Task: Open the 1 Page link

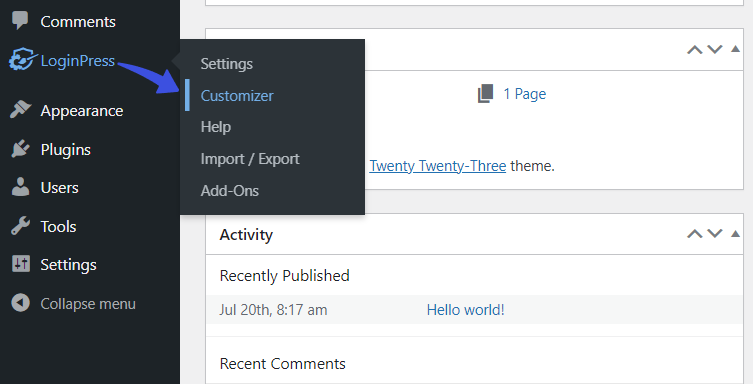Action: [524, 94]
